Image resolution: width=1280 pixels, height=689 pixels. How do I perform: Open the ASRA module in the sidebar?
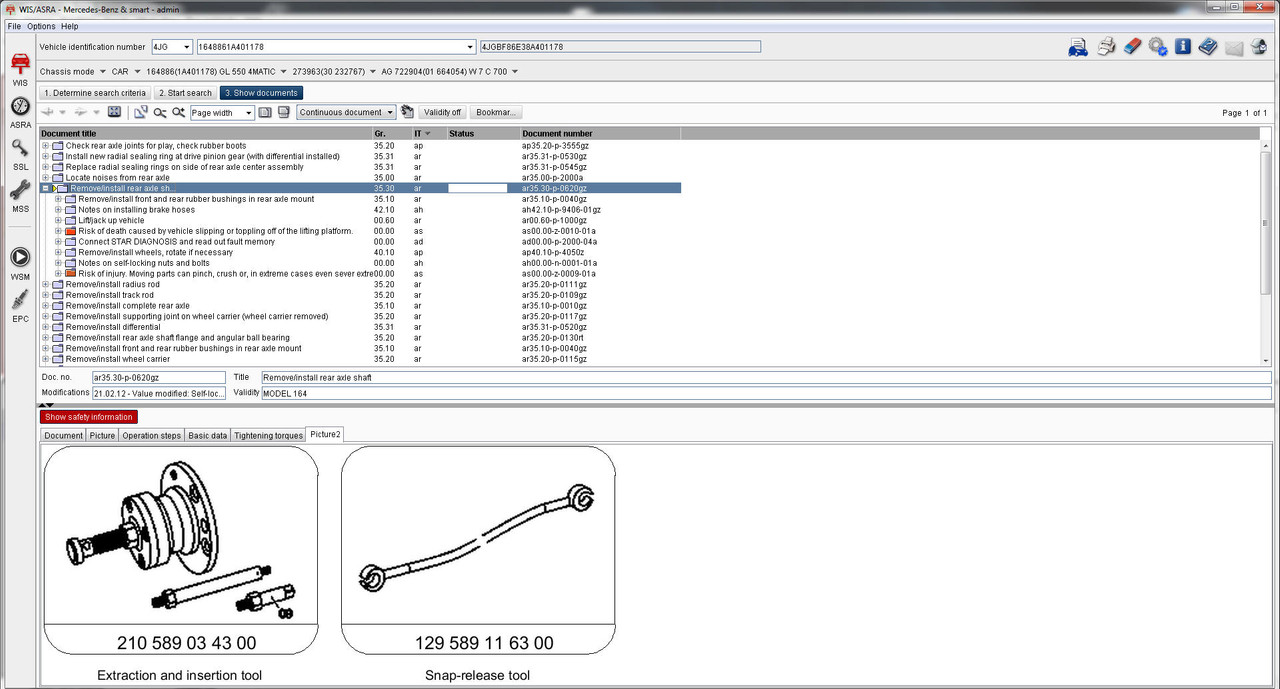[20, 111]
